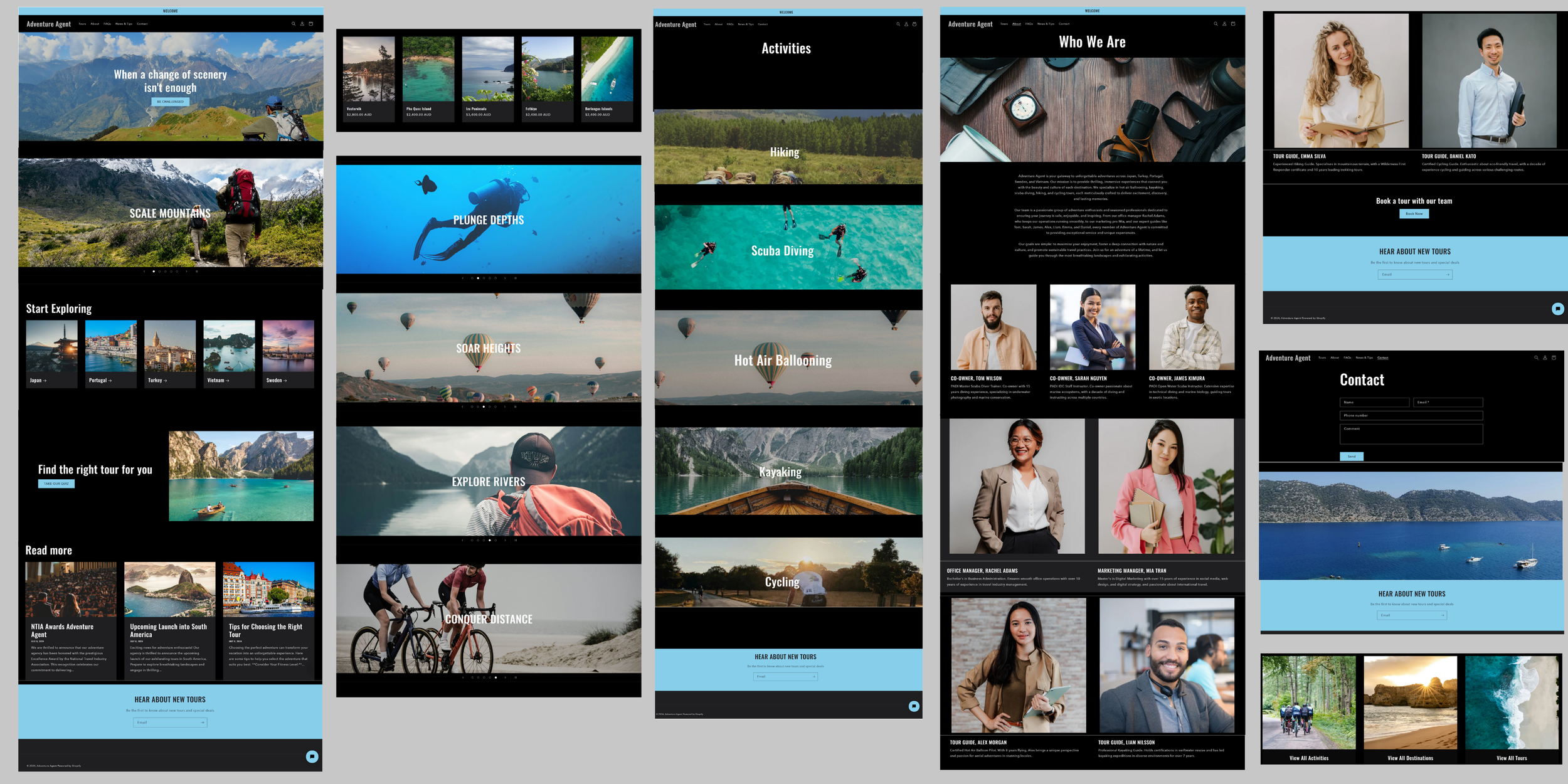Click the cart icon on Who We Are page
The image size is (1568, 784).
pyautogui.click(x=1233, y=24)
